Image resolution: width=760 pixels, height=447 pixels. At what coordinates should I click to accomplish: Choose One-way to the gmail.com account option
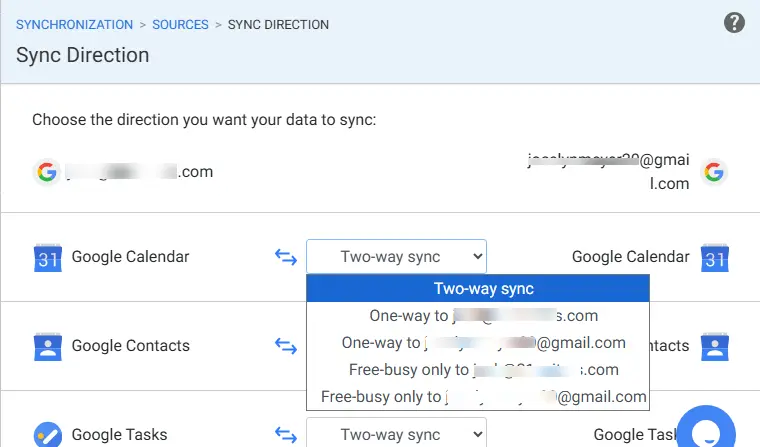(478, 343)
